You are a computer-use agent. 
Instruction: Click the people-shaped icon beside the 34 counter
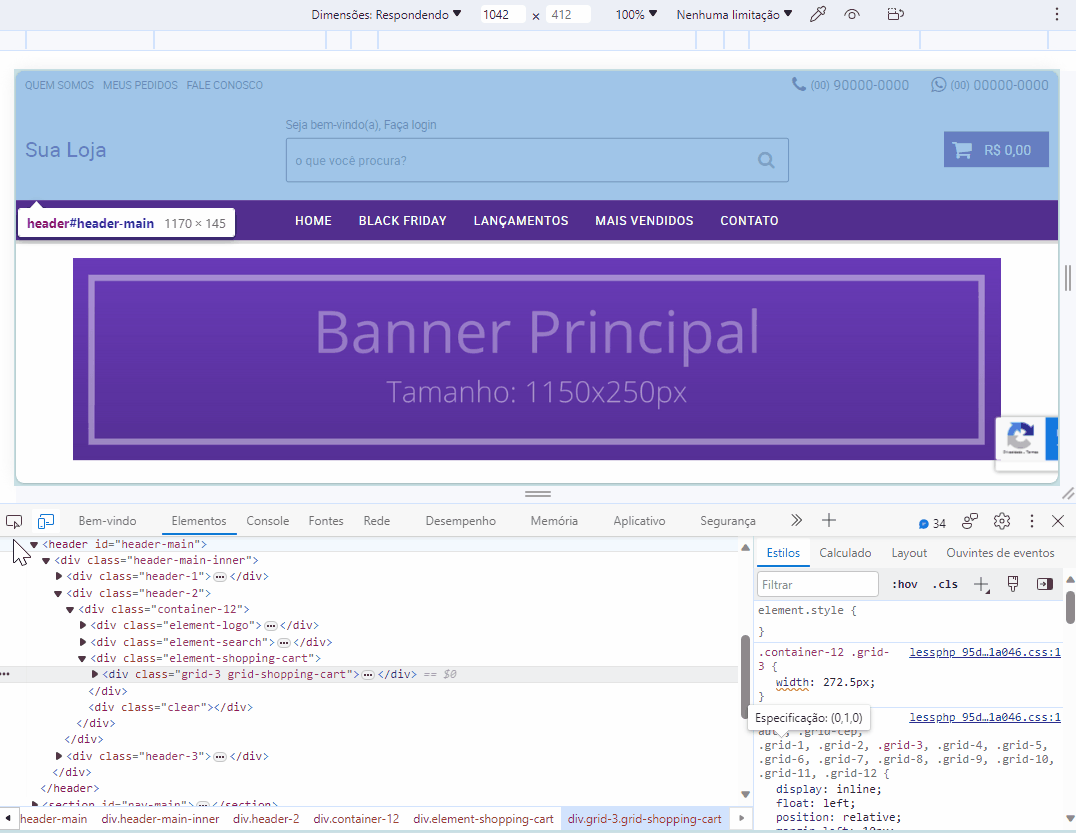tap(970, 521)
